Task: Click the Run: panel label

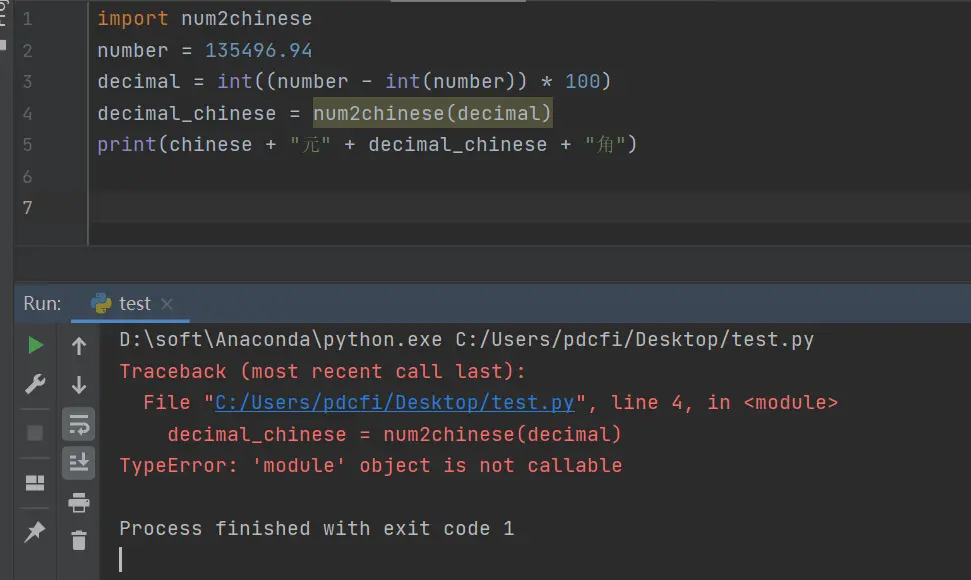Action: 42,303
